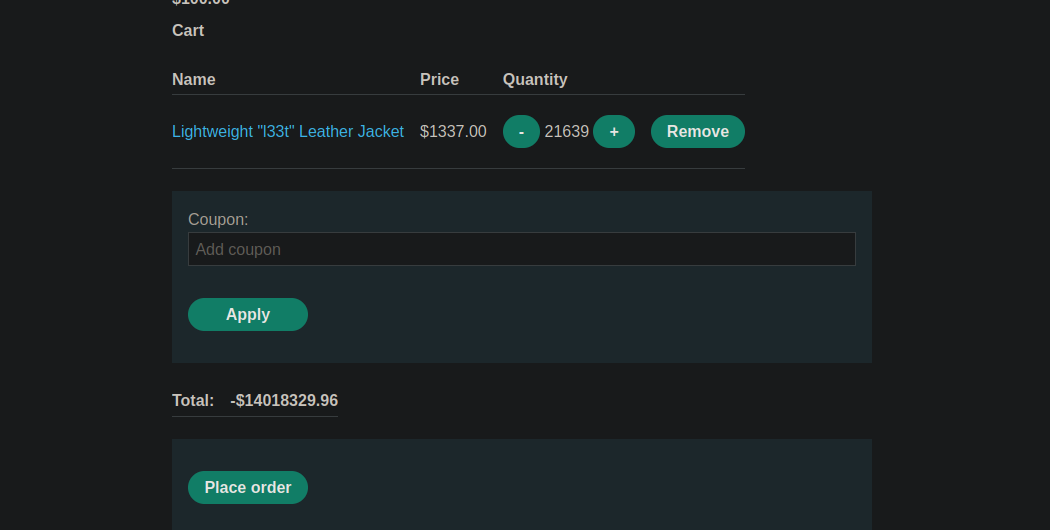
Task: Click the partially visible amount above Cart
Action: [x=201, y=3]
